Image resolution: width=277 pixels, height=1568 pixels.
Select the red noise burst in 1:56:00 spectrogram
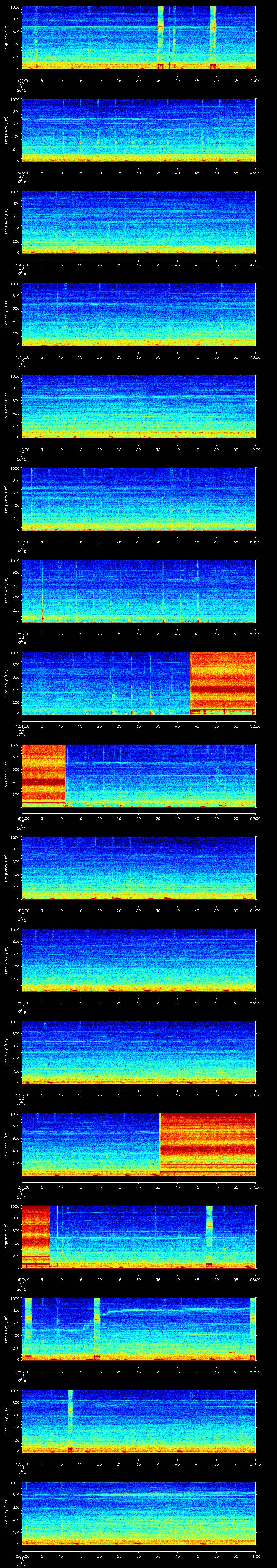coord(207,1144)
